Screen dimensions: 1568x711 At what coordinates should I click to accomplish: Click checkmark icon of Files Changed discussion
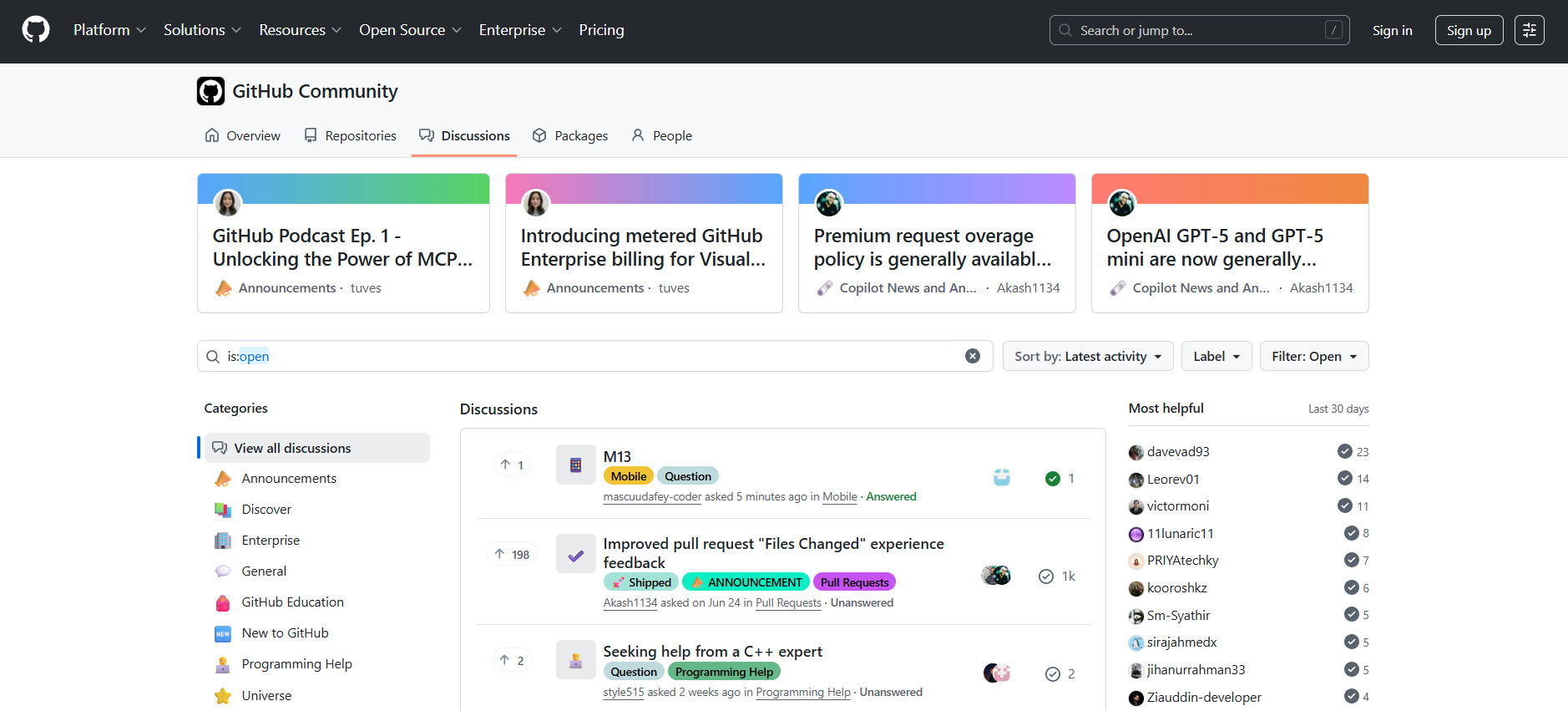coord(576,554)
